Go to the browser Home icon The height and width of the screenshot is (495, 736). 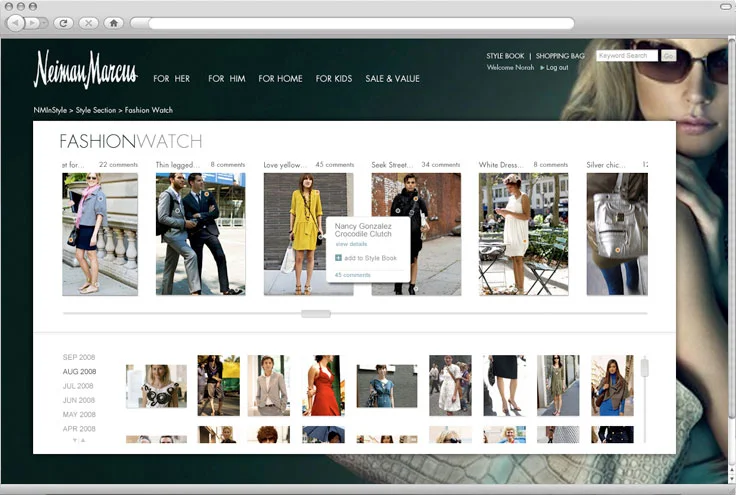[x=113, y=23]
